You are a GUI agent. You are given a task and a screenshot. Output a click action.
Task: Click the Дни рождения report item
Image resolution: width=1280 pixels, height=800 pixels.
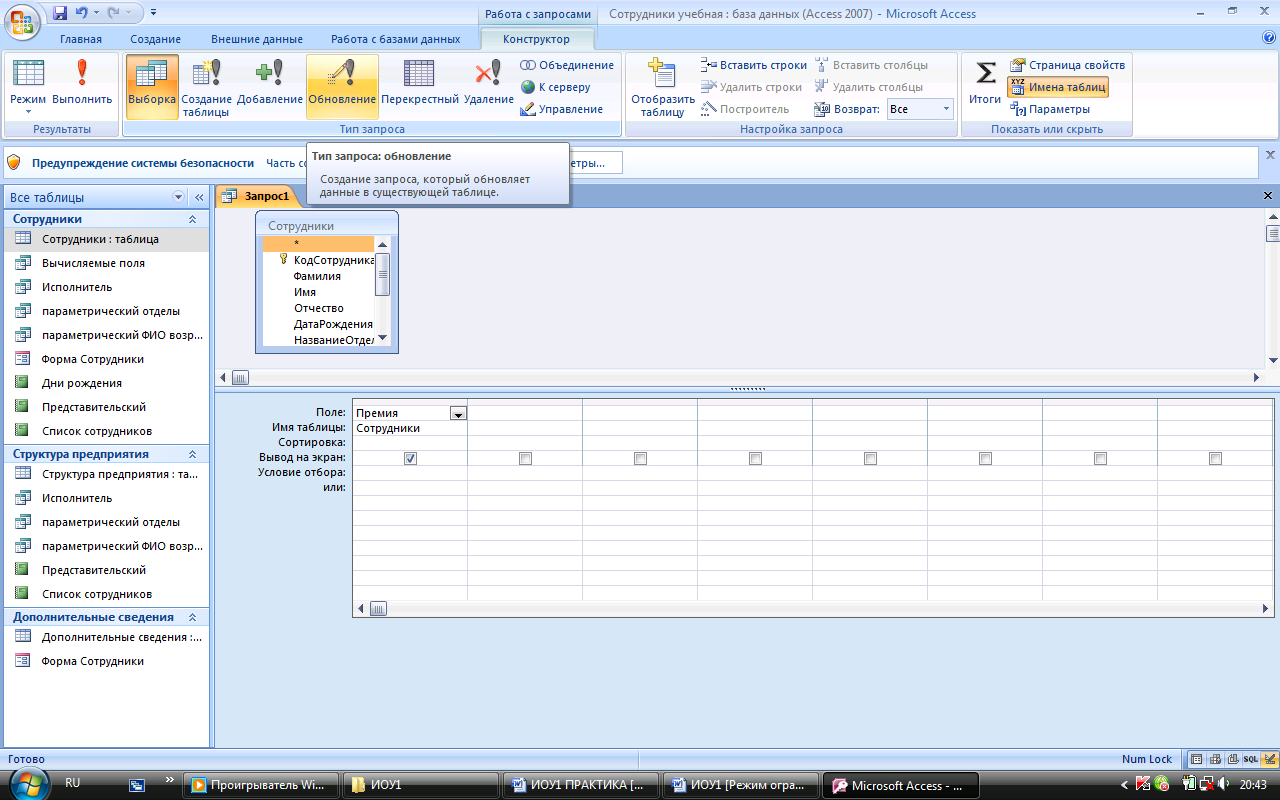coord(105,383)
